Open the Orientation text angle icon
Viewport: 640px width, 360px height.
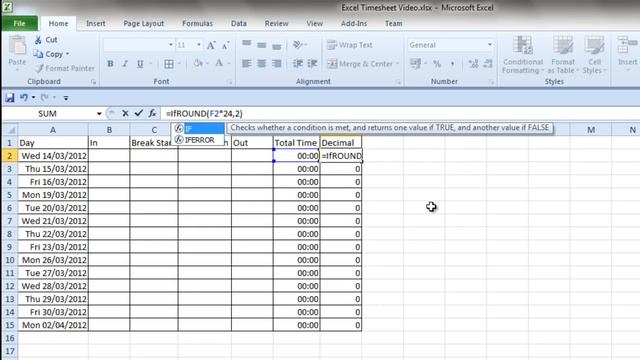298,44
